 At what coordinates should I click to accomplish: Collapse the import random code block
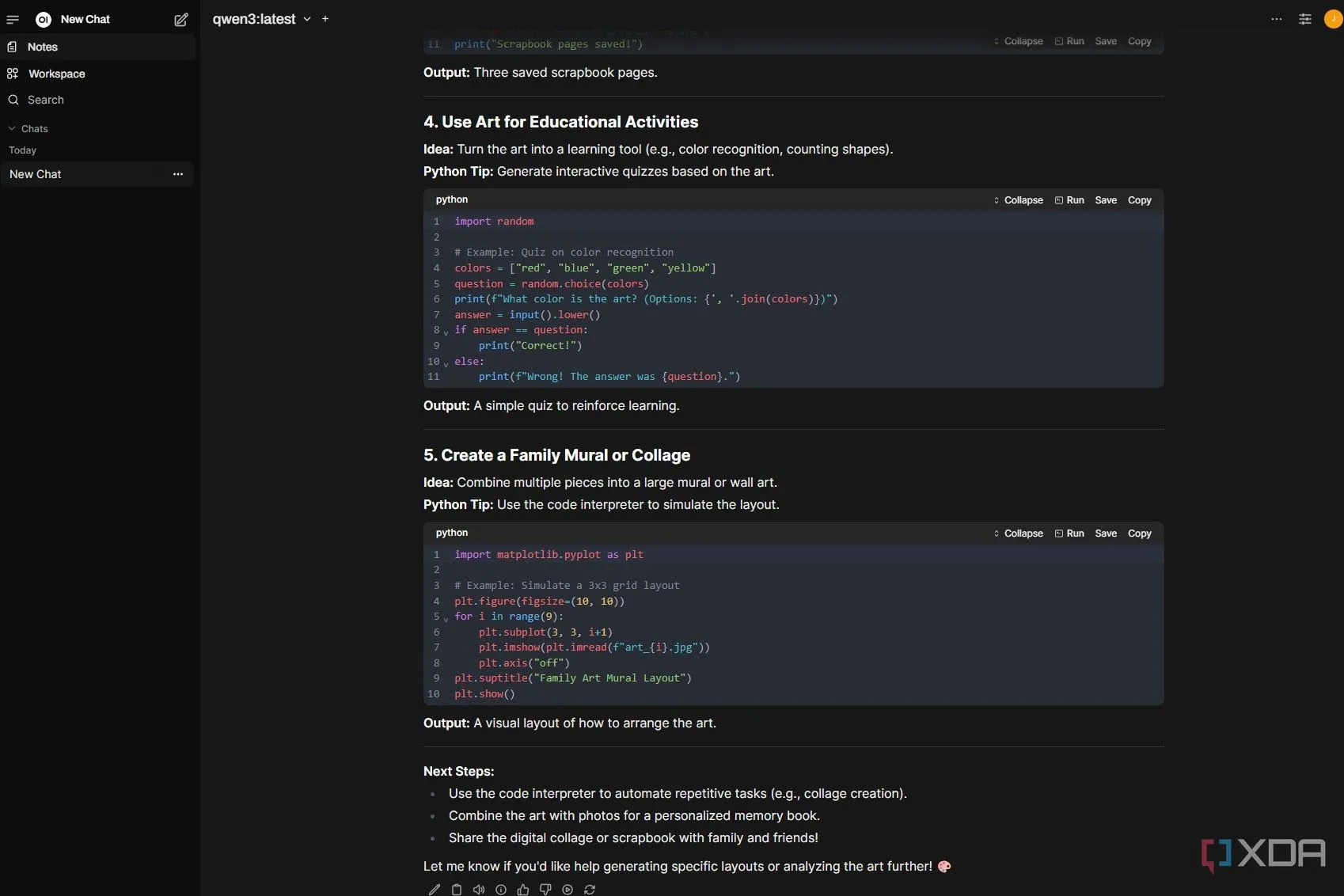[1018, 200]
